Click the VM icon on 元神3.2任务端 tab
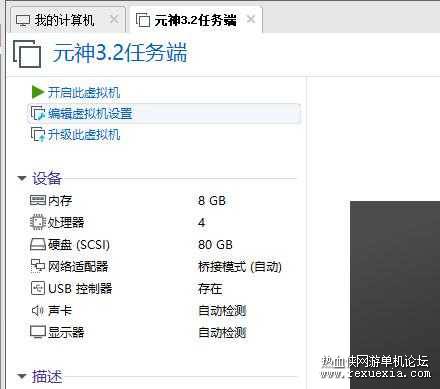 point(143,20)
